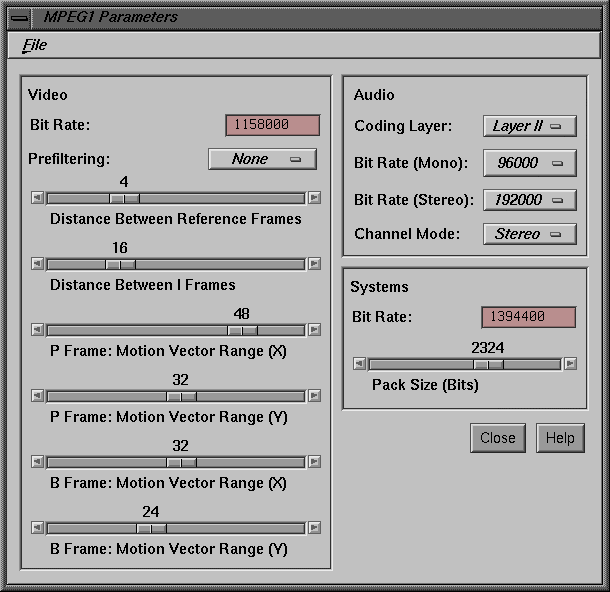
Task: Click the Systems panel heading
Action: tap(379, 287)
